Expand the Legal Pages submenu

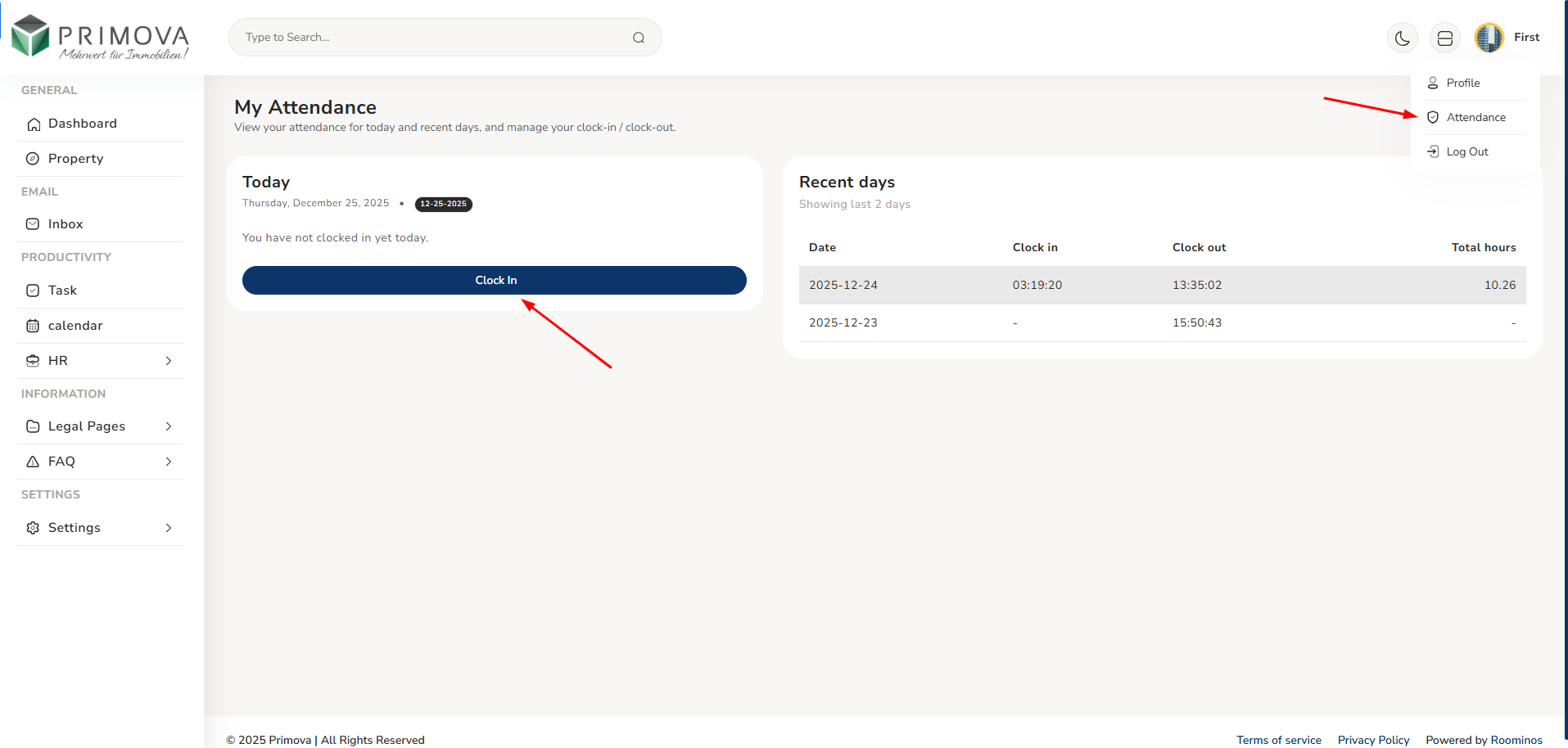click(169, 426)
